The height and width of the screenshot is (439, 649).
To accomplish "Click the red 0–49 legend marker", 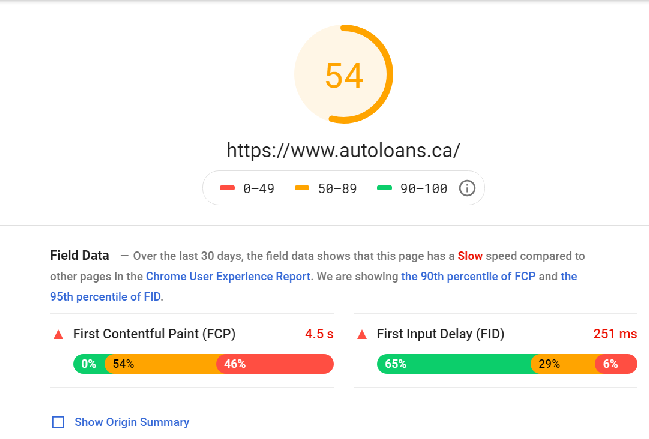I will click(x=226, y=188).
